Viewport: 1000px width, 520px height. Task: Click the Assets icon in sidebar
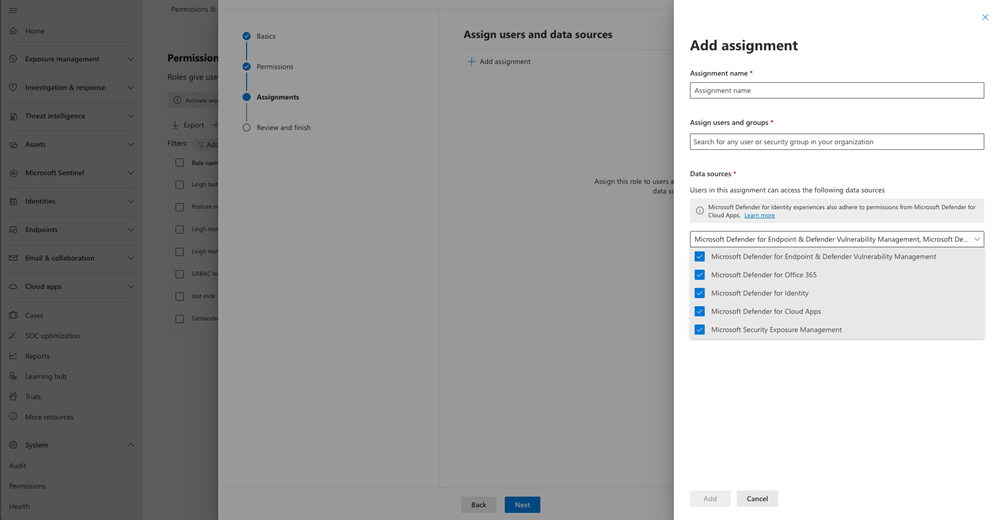point(13,145)
